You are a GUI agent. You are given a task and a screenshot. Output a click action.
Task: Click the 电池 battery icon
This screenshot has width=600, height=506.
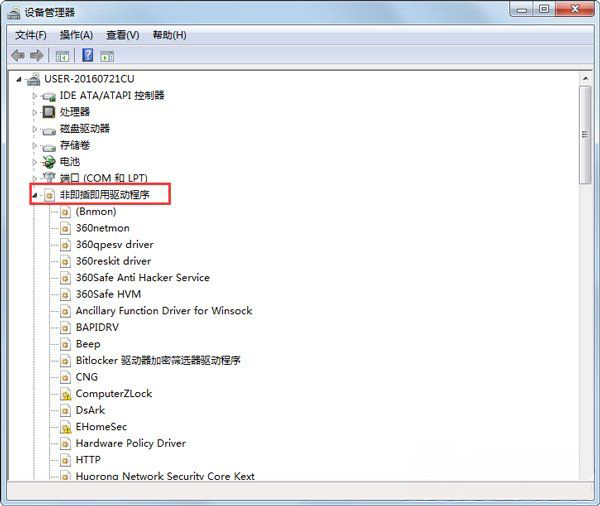(49, 162)
